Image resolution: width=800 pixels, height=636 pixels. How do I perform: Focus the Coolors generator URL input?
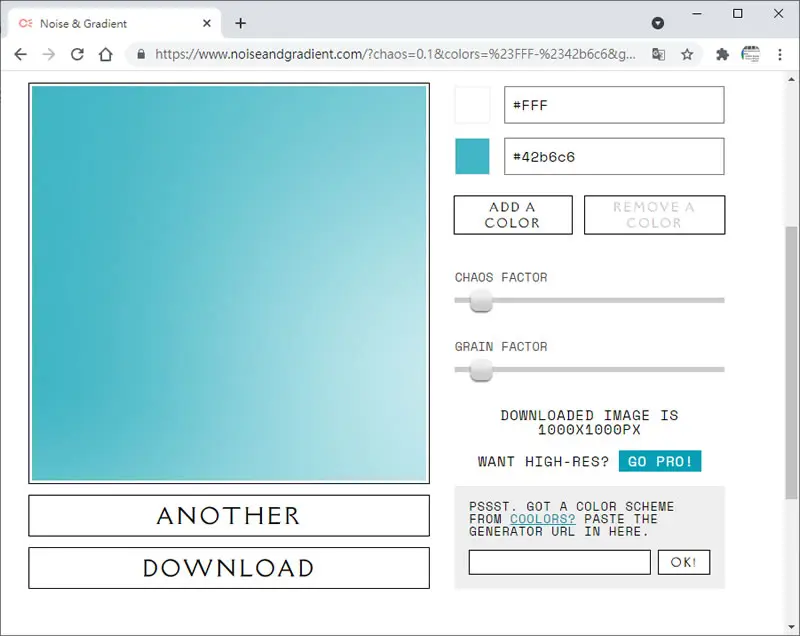pos(560,563)
